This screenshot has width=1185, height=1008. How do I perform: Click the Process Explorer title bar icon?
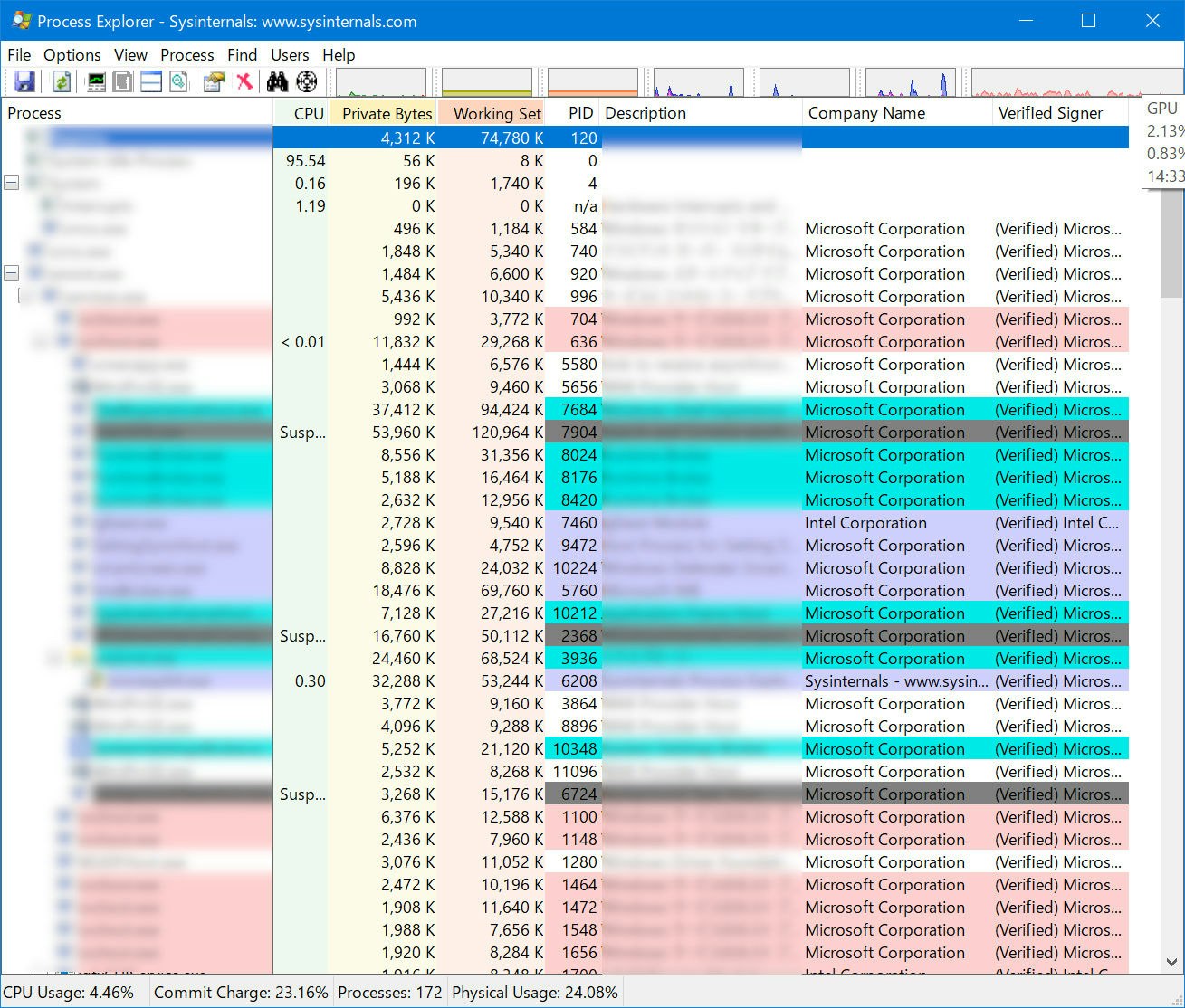[22, 20]
